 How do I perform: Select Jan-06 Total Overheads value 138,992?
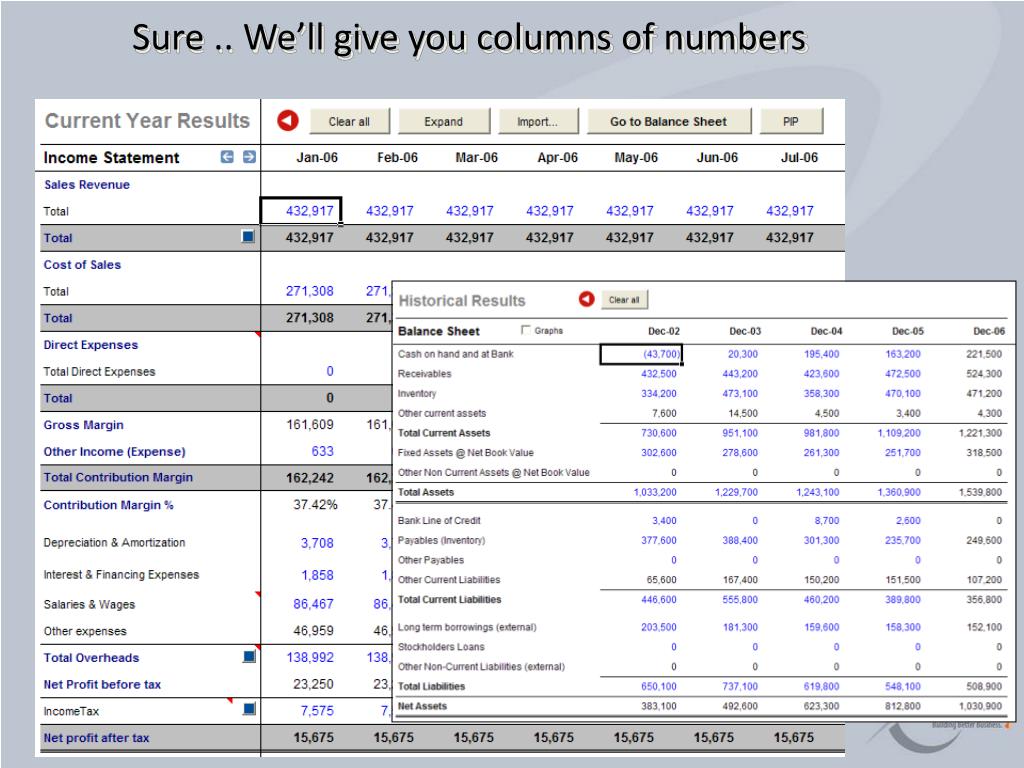310,658
